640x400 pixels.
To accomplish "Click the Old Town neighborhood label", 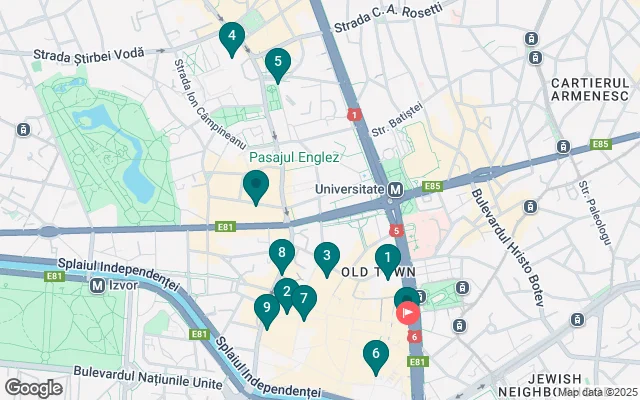I will point(378,272).
